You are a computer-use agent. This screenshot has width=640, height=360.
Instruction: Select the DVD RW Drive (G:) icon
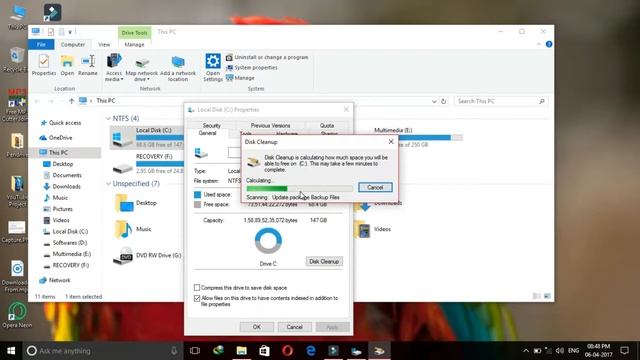(122, 256)
